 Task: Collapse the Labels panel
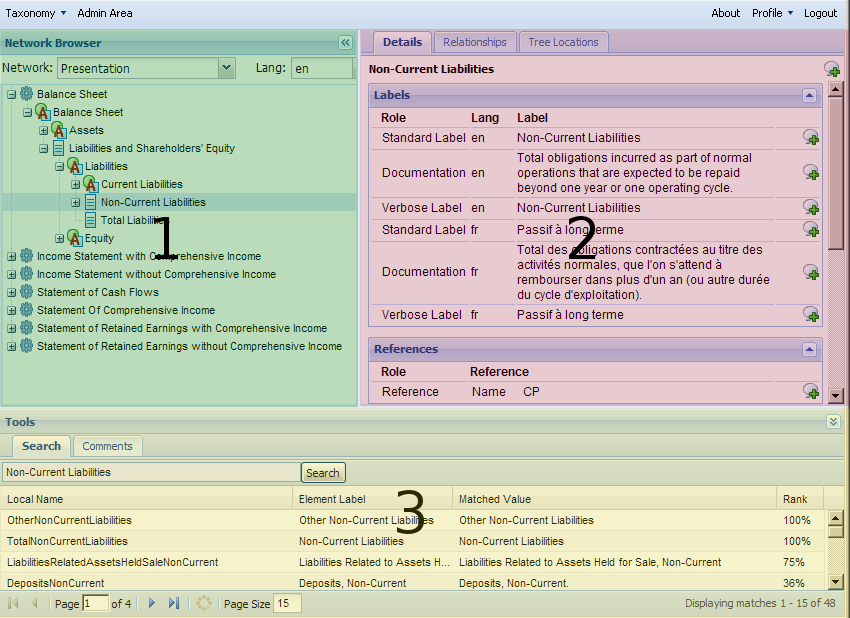[810, 94]
